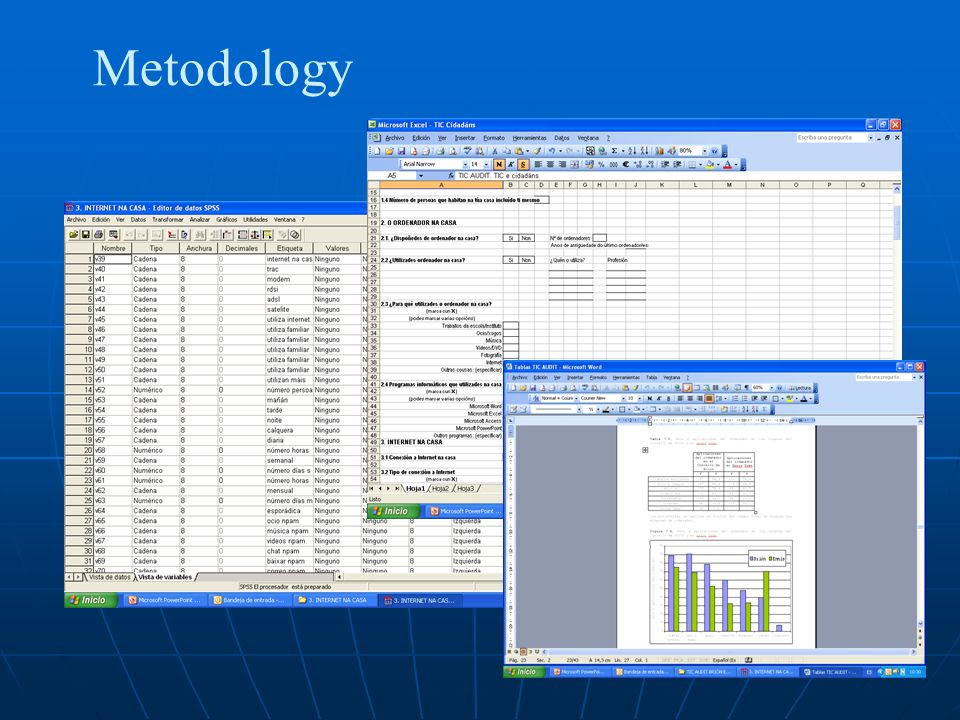Click the Insert Function fx icon

(451, 176)
